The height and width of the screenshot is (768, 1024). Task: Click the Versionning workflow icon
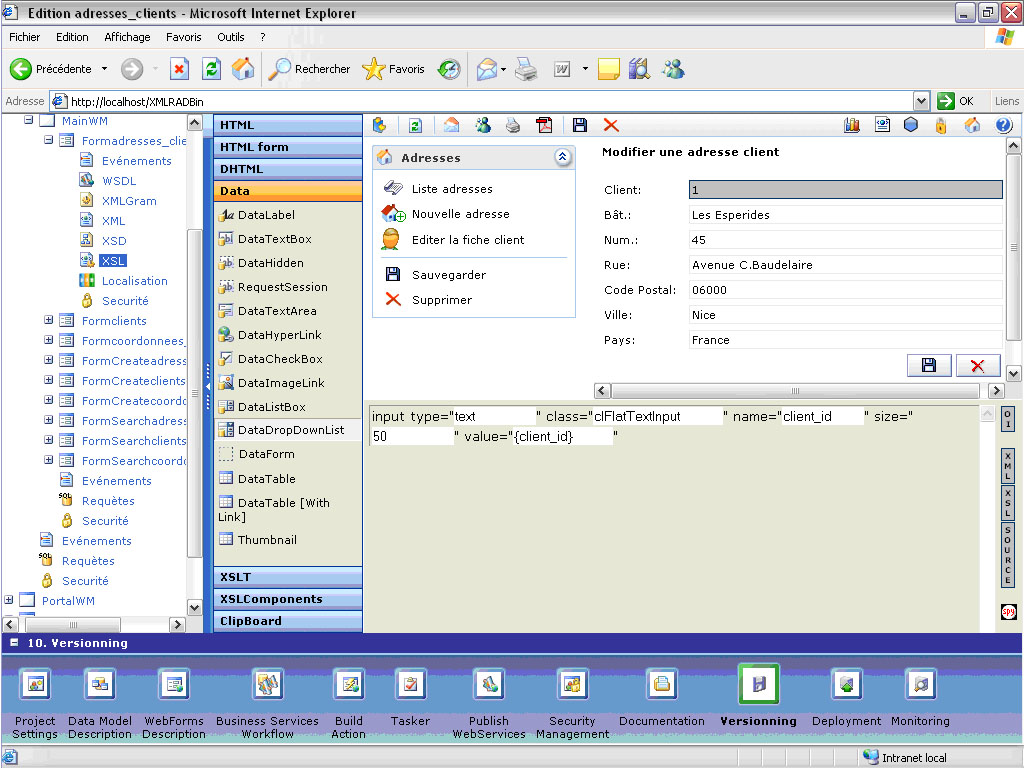pyautogui.click(x=759, y=684)
